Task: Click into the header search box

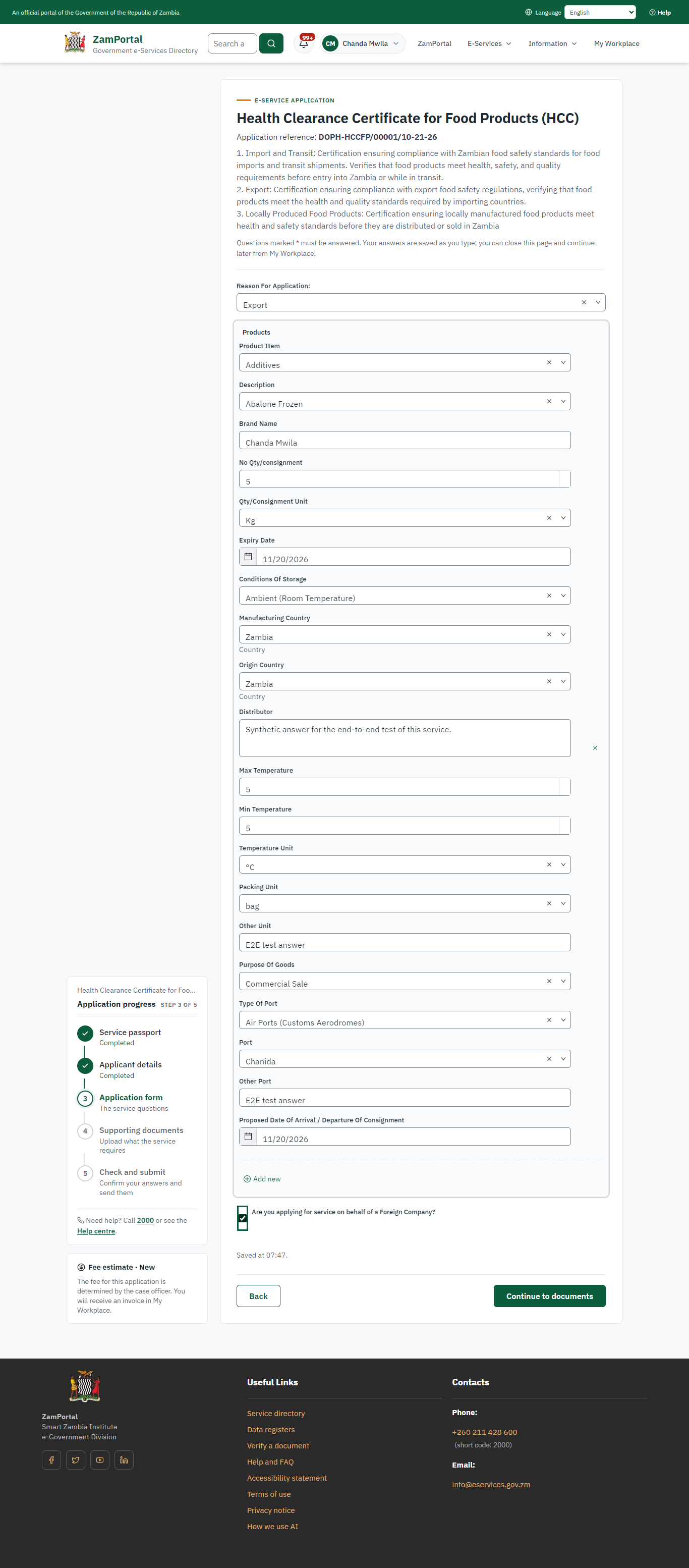Action: (x=233, y=43)
